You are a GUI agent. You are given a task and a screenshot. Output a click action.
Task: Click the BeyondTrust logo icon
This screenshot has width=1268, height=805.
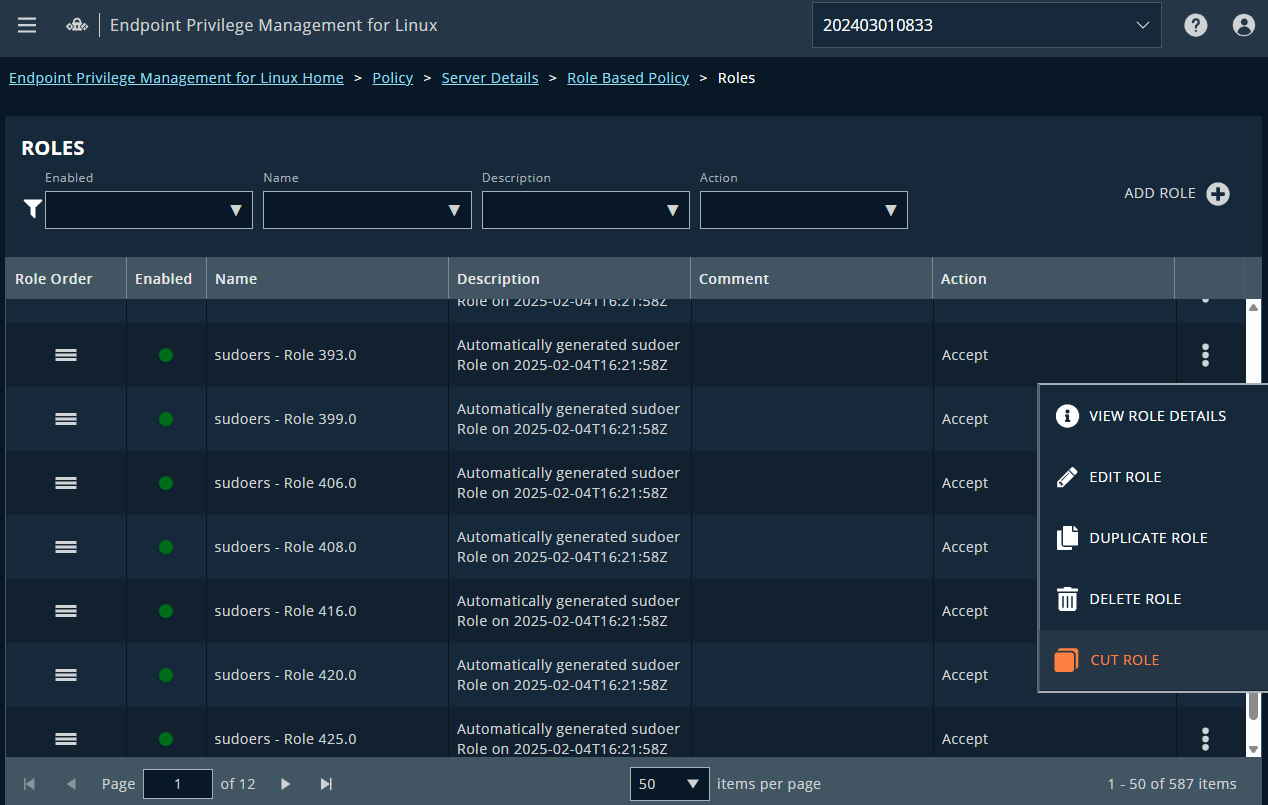pyautogui.click(x=78, y=26)
